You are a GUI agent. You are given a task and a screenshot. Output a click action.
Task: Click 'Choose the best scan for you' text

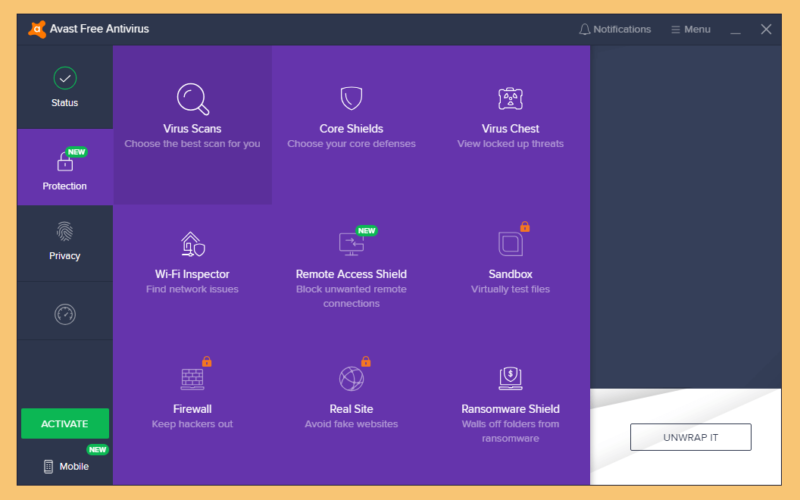[192, 144]
